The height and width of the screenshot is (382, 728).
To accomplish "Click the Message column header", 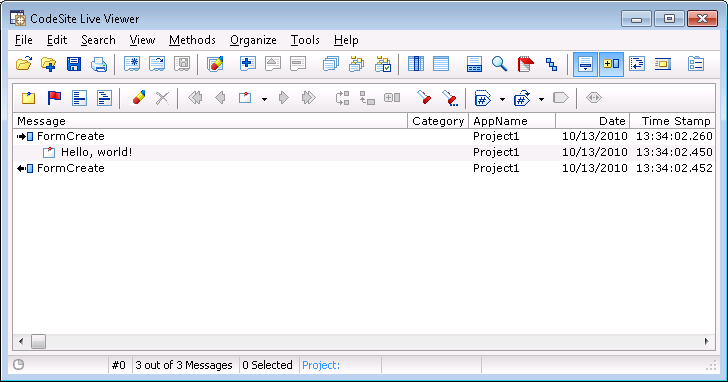I will tap(210, 121).
